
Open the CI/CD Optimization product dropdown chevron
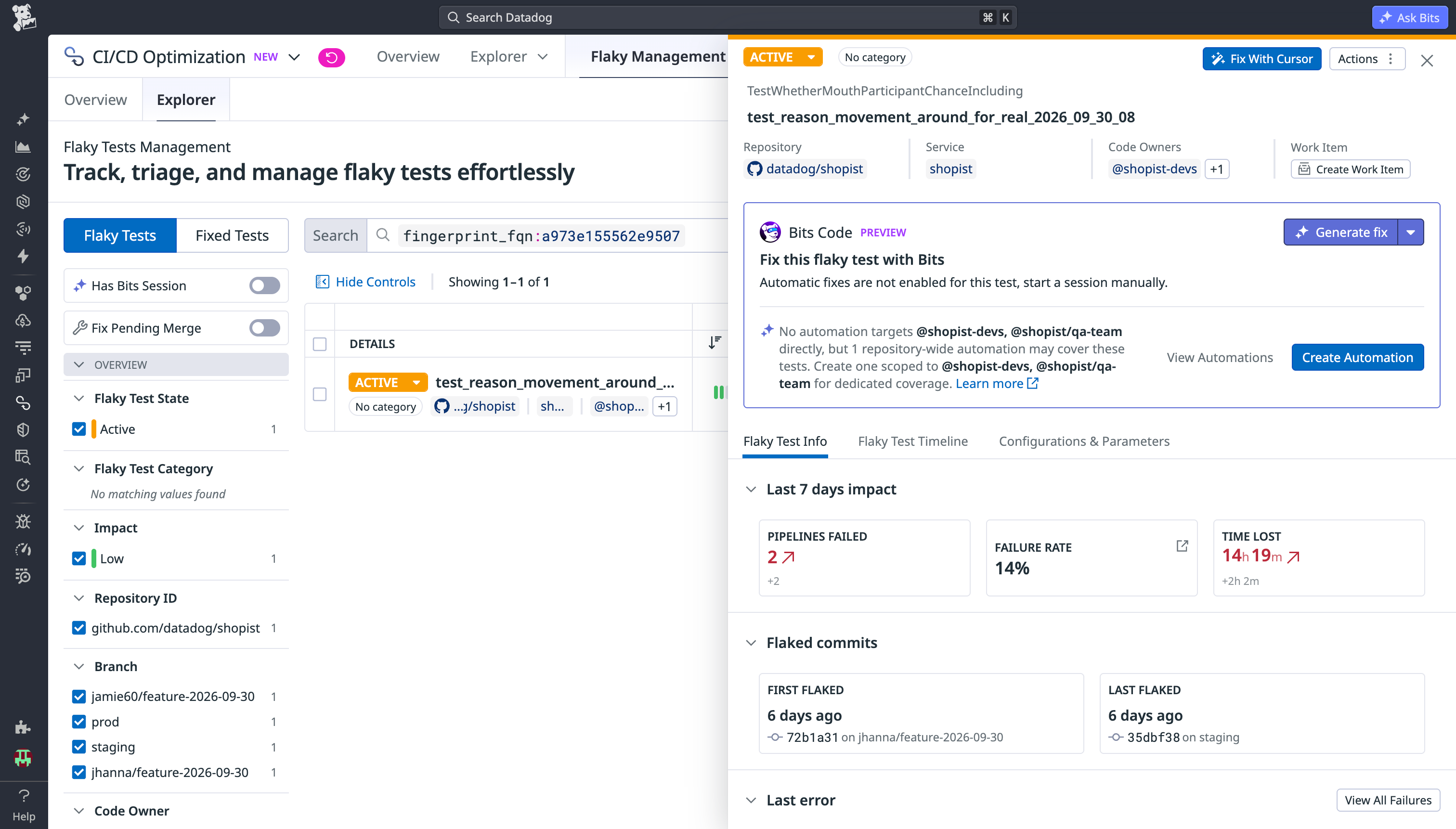[x=294, y=57]
